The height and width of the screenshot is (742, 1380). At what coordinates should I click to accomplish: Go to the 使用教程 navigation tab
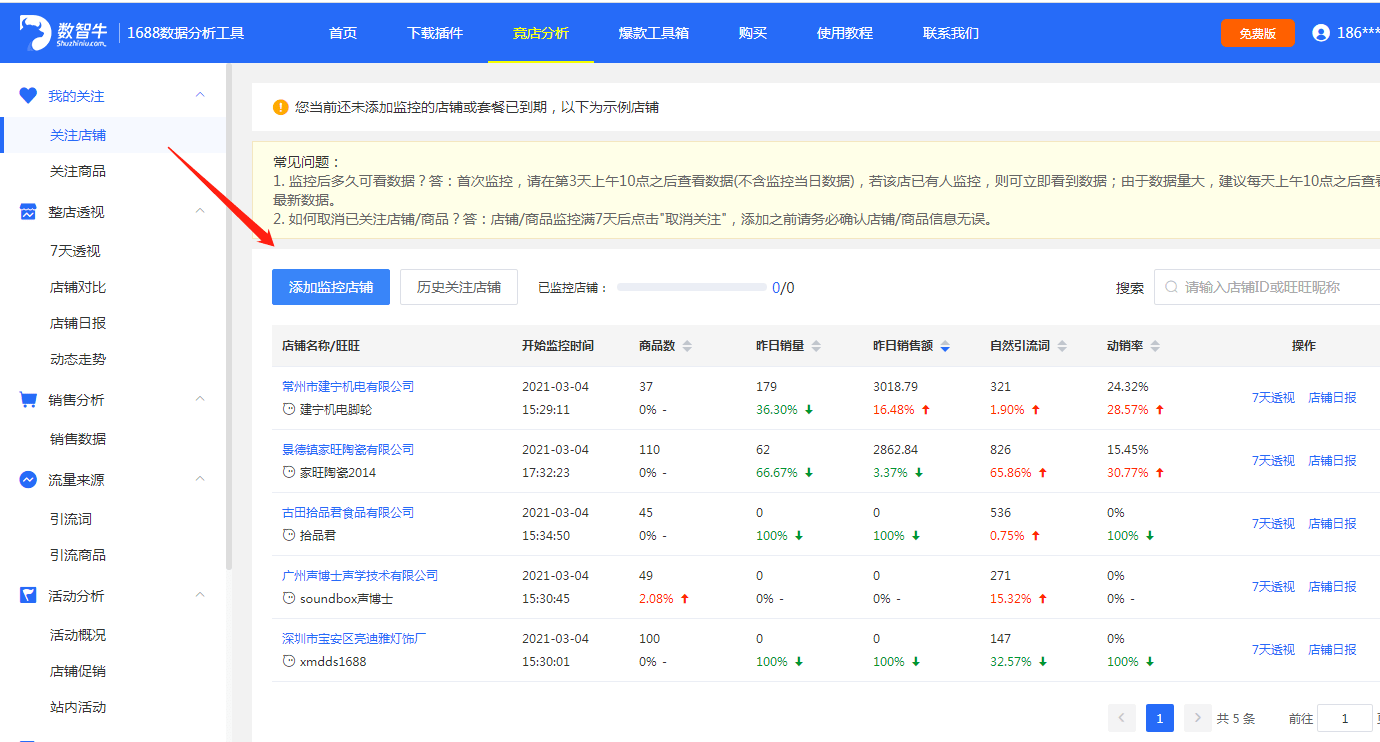click(844, 33)
